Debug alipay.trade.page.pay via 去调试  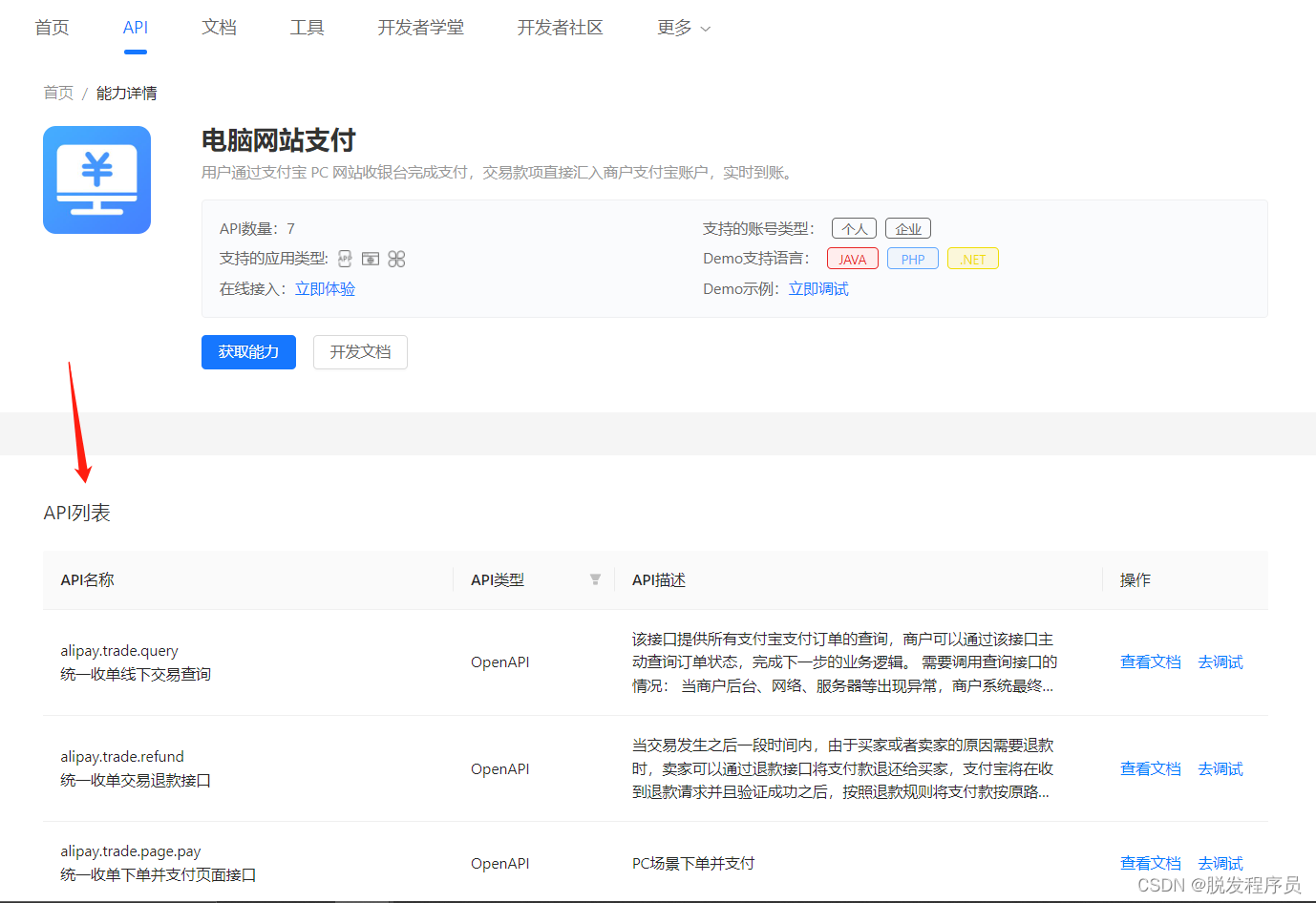[x=1220, y=863]
